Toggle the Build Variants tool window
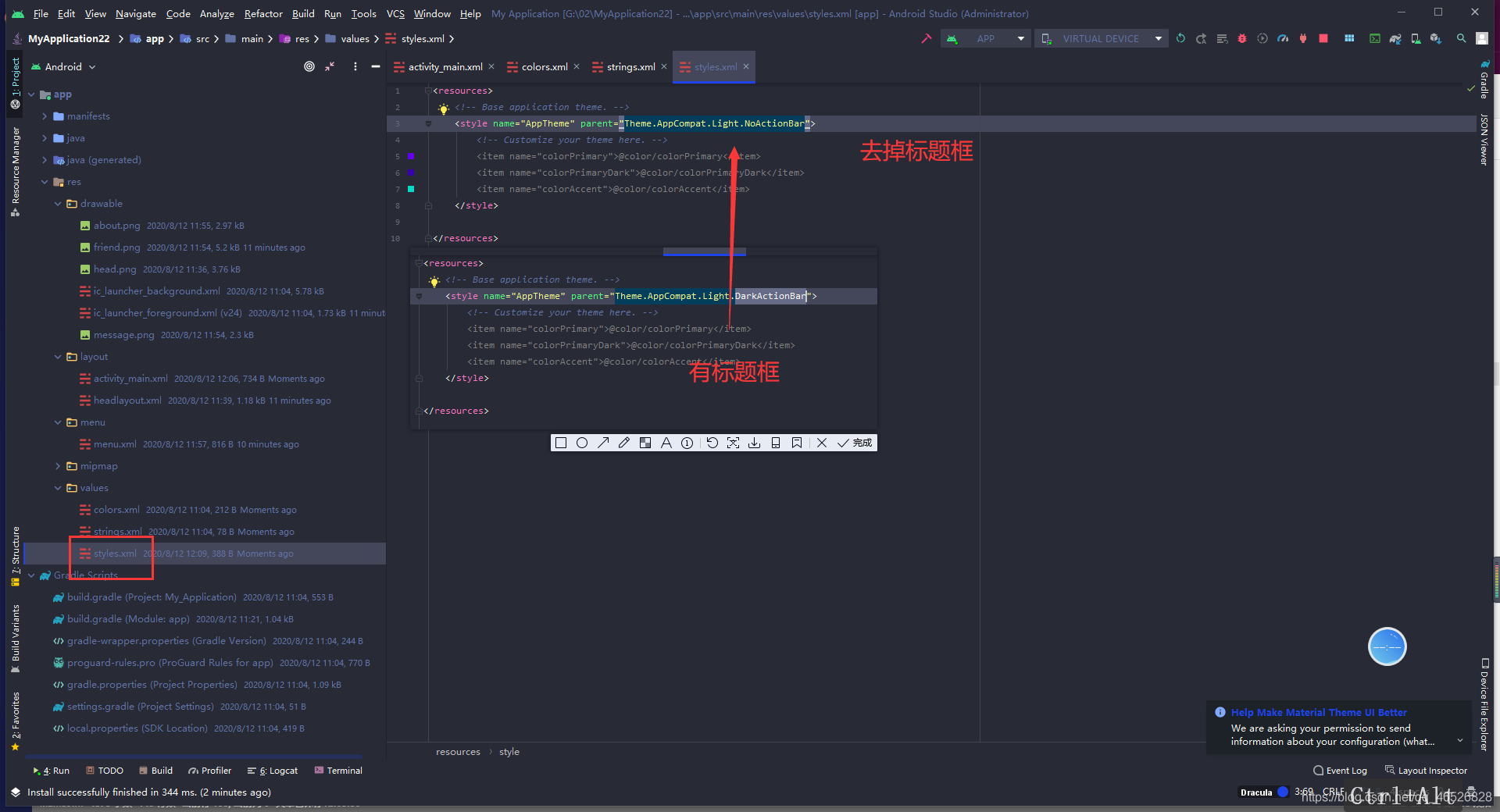This screenshot has width=1500, height=812. point(16,638)
